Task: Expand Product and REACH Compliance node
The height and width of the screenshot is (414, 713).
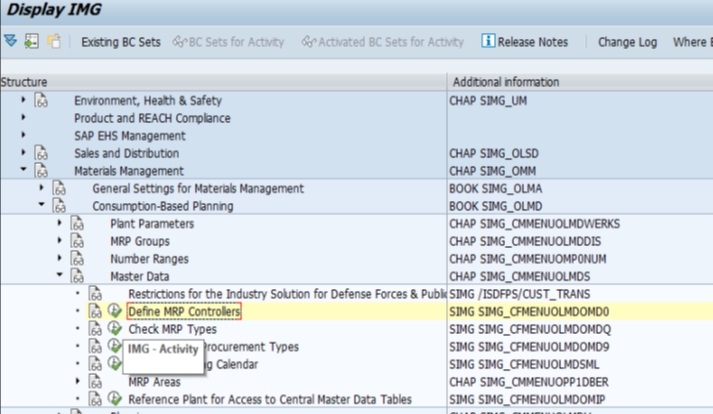Action: pos(23,117)
